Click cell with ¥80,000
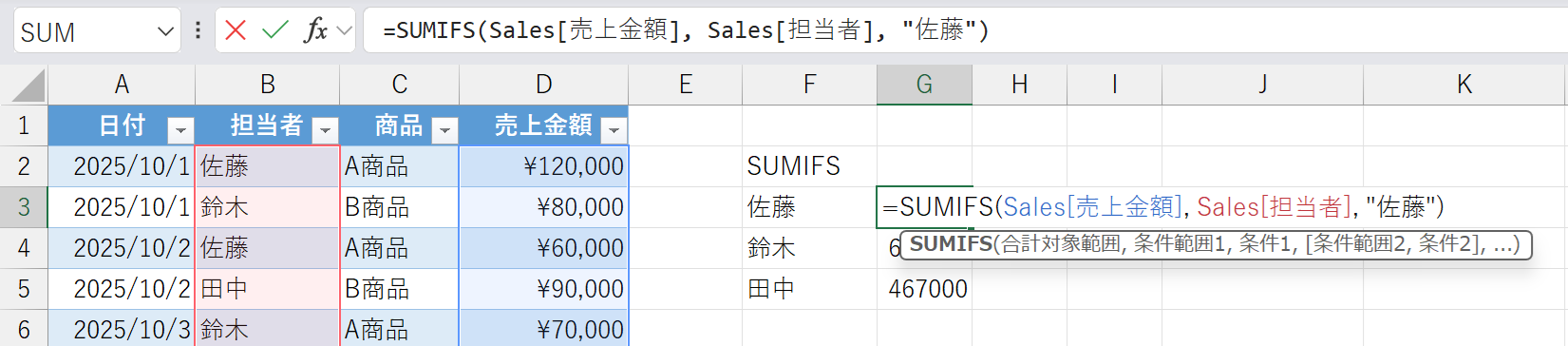 click(543, 207)
